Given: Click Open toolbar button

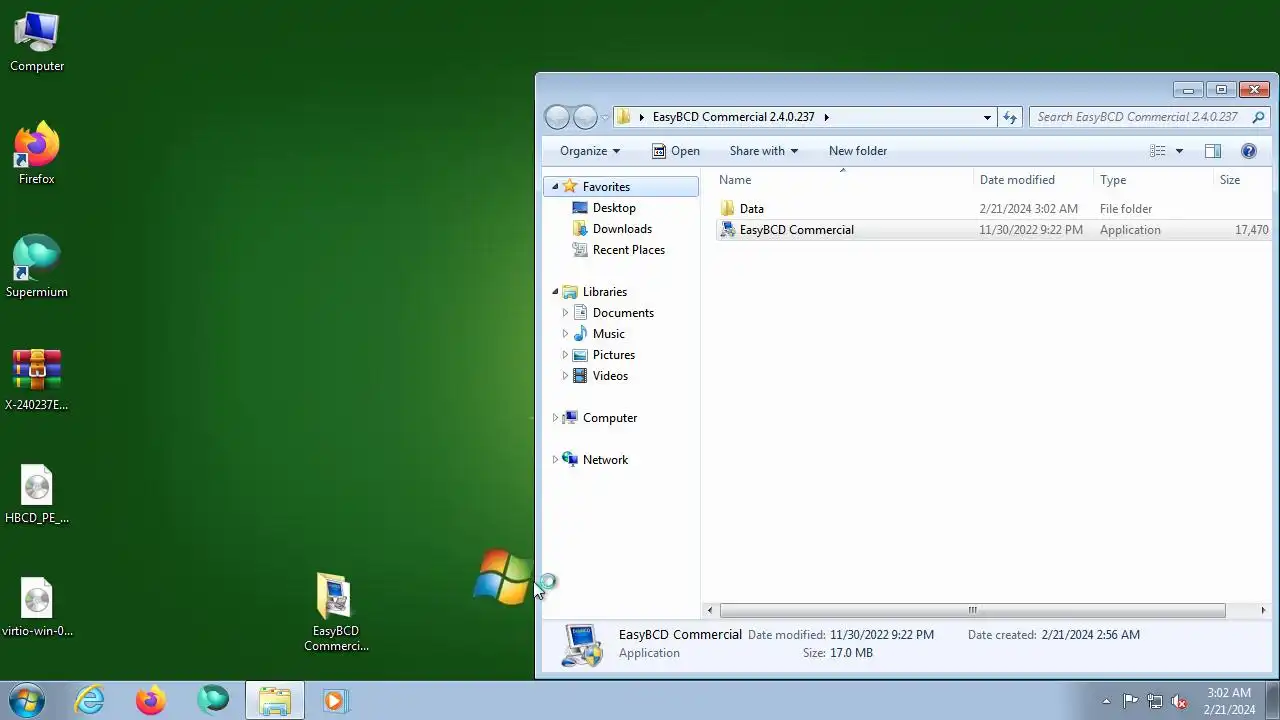Looking at the screenshot, I should (676, 151).
